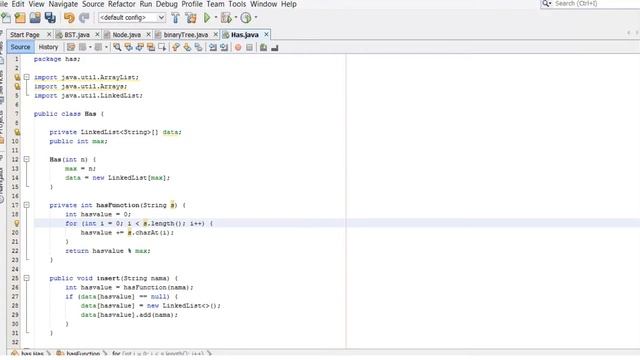Clean and Build project with broom icon
Viewport: 640px width, 360px height.
[191, 18]
